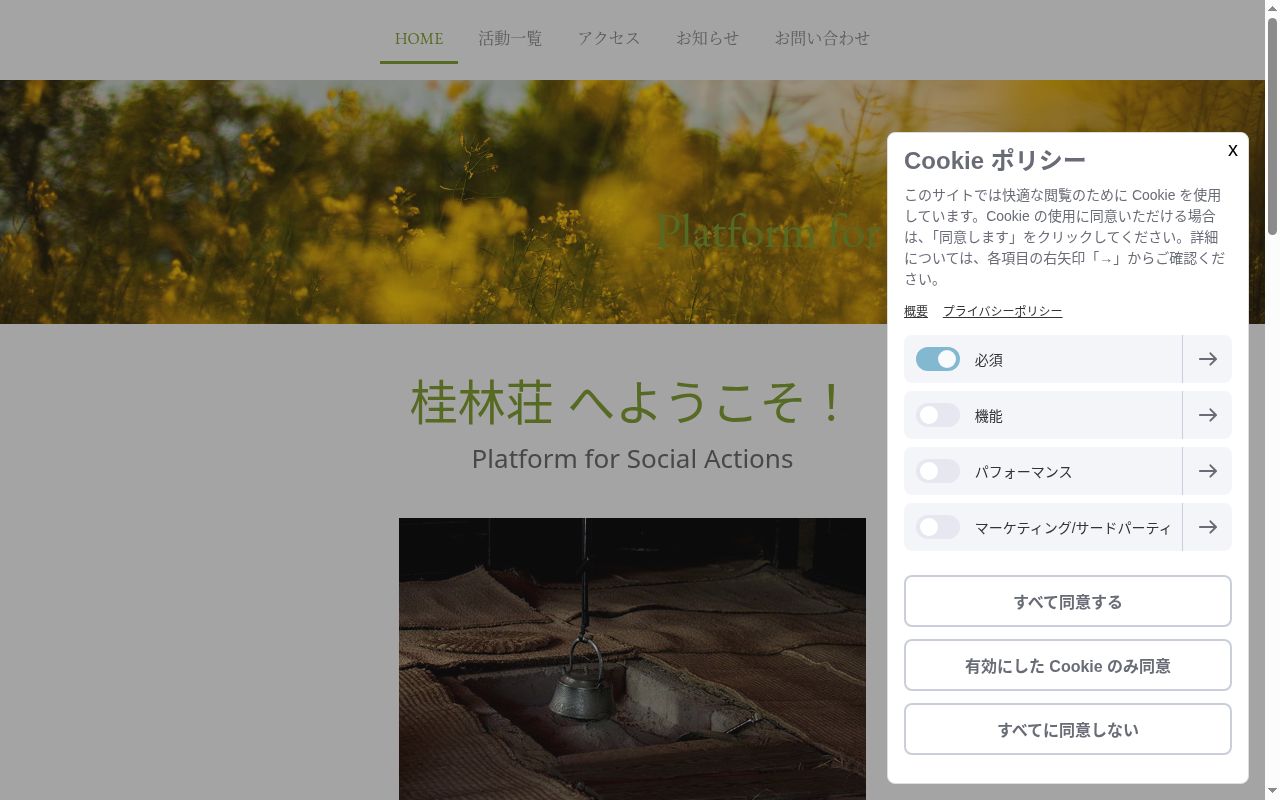Open the プライバシーポリシー link

click(1002, 311)
